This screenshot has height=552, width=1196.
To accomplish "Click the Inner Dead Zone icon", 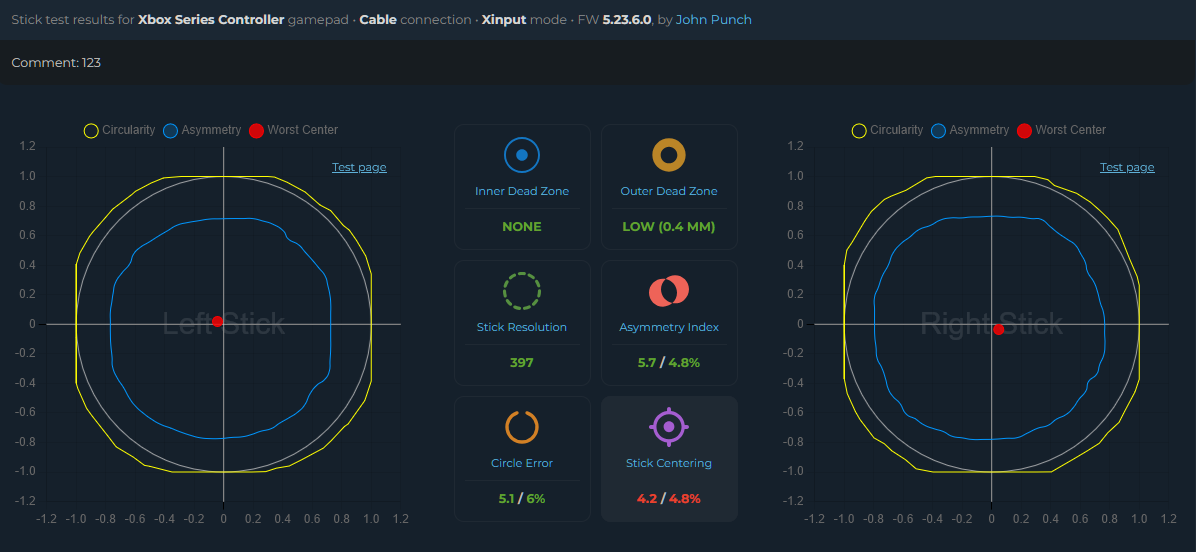I will point(522,155).
